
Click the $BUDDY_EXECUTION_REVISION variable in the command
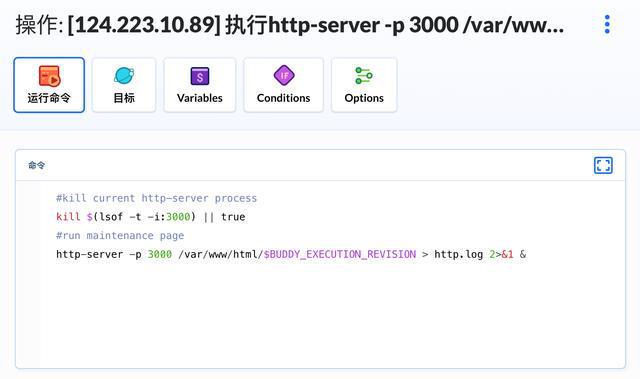click(x=340, y=255)
